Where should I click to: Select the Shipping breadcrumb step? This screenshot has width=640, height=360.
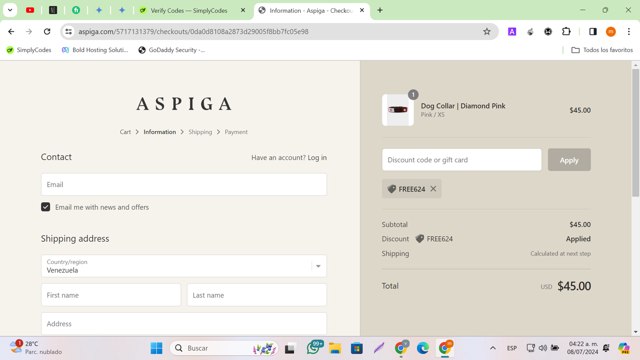pos(200,132)
